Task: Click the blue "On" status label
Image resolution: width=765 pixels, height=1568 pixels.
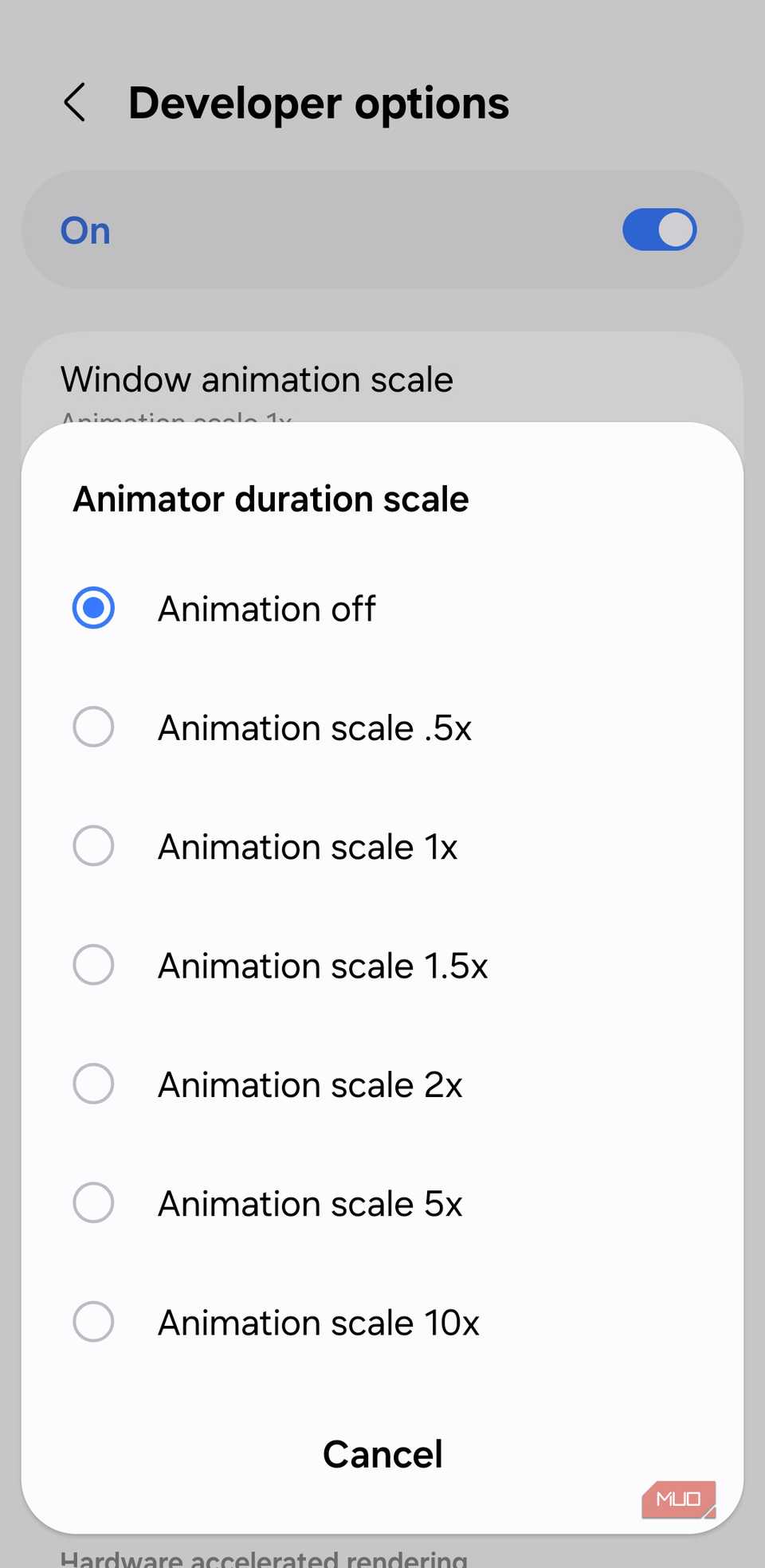Action: pos(85,231)
